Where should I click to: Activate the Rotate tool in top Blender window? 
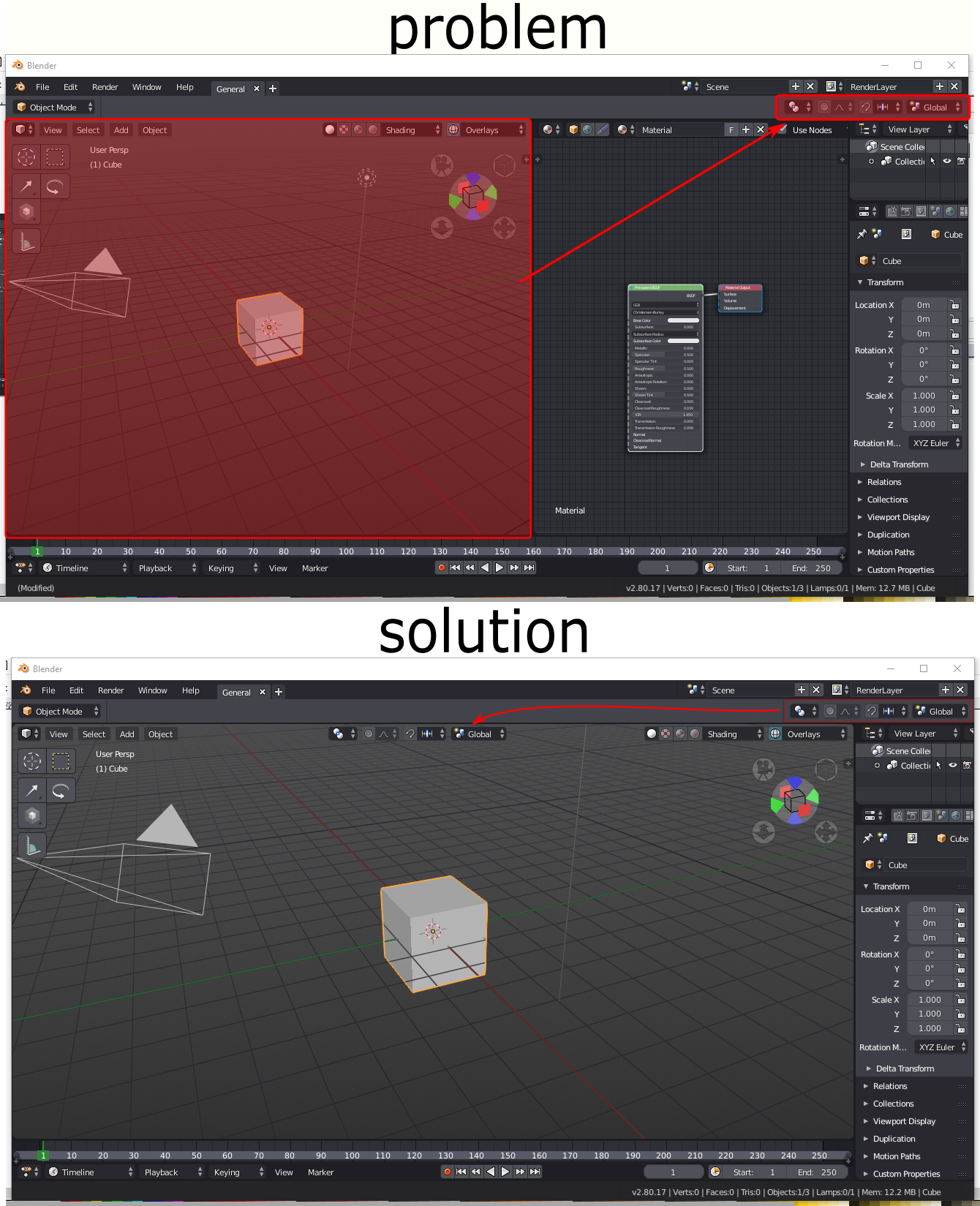click(x=55, y=186)
